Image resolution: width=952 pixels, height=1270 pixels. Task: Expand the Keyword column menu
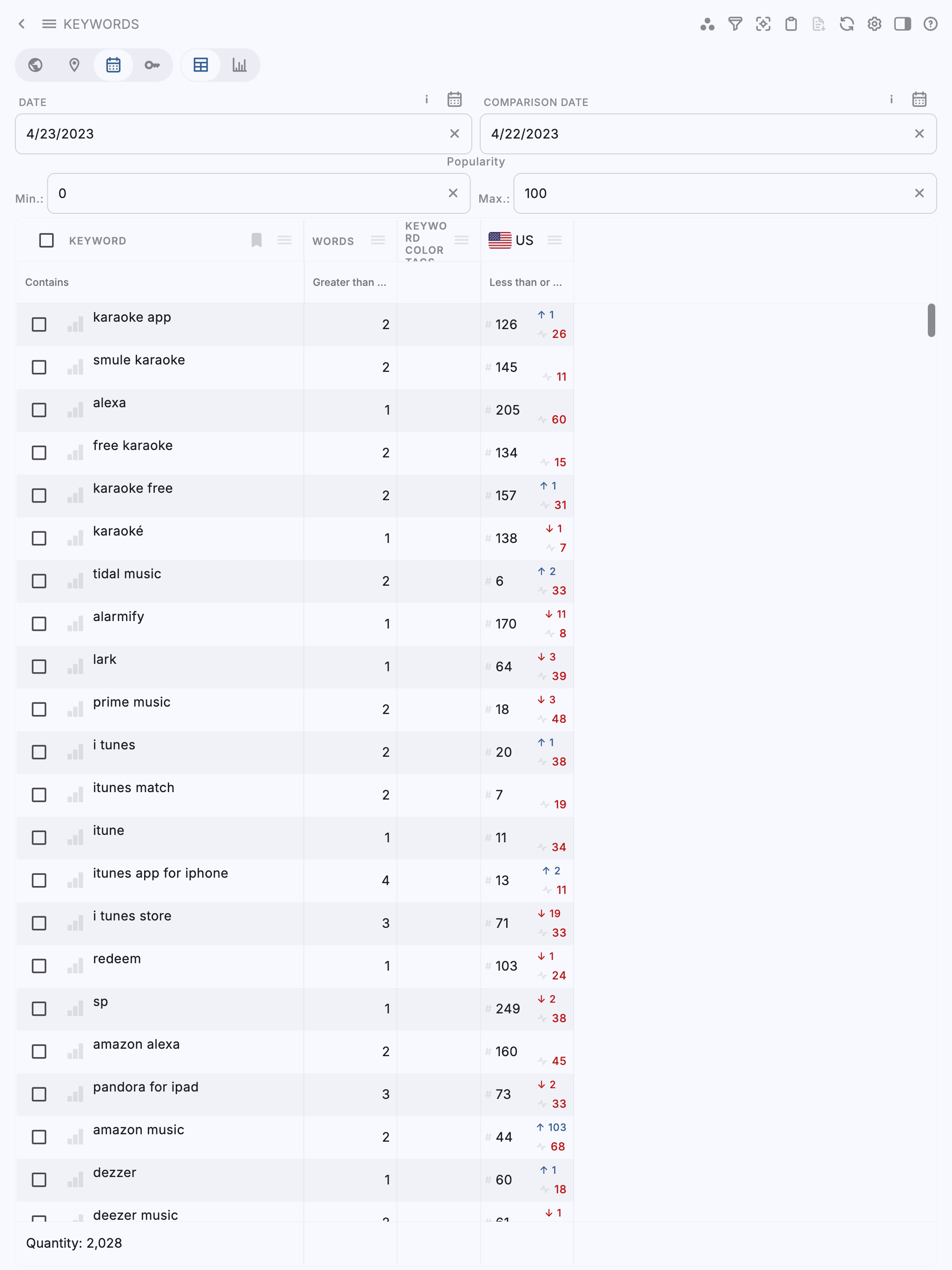pyautogui.click(x=284, y=240)
